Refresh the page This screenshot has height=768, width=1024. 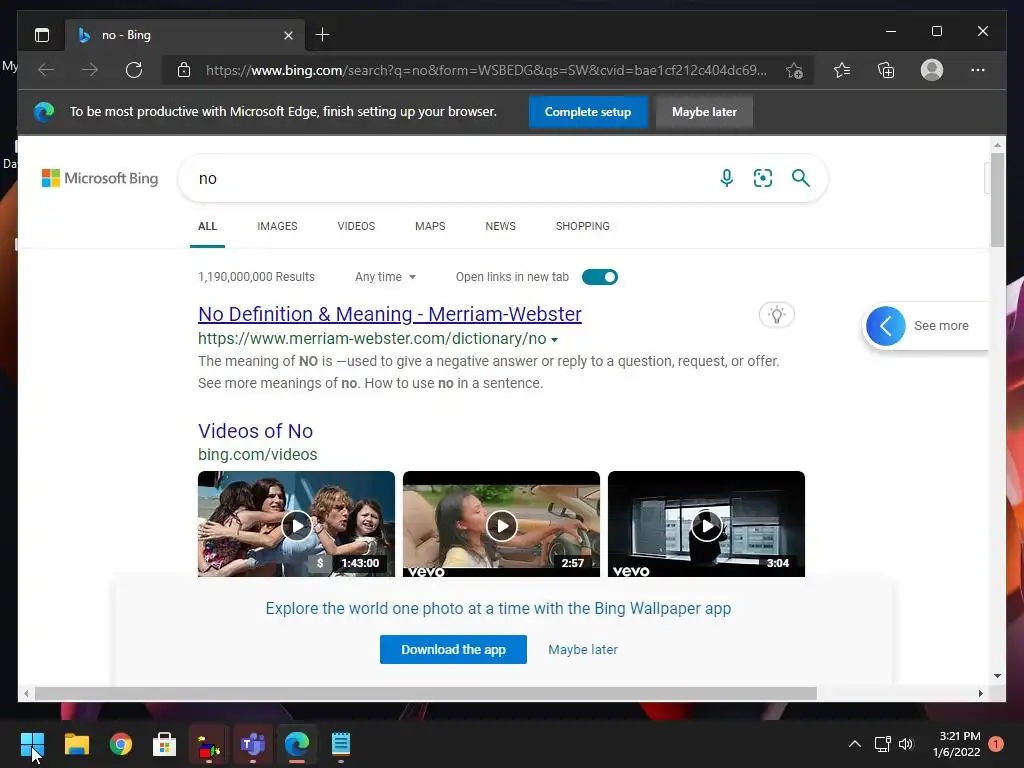pos(134,70)
